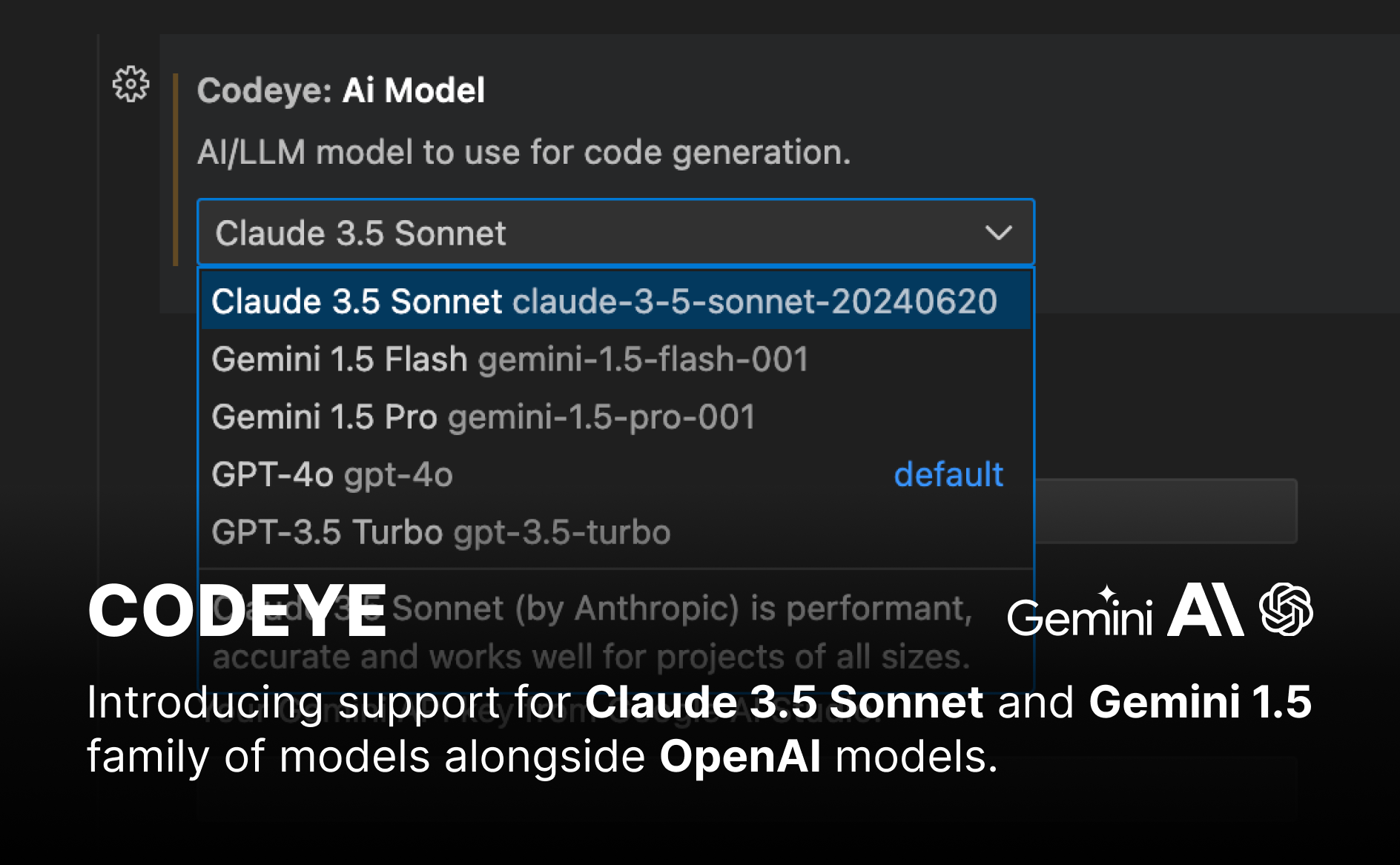Click the AI/LLM model description text
1400x865 pixels.
[x=524, y=153]
